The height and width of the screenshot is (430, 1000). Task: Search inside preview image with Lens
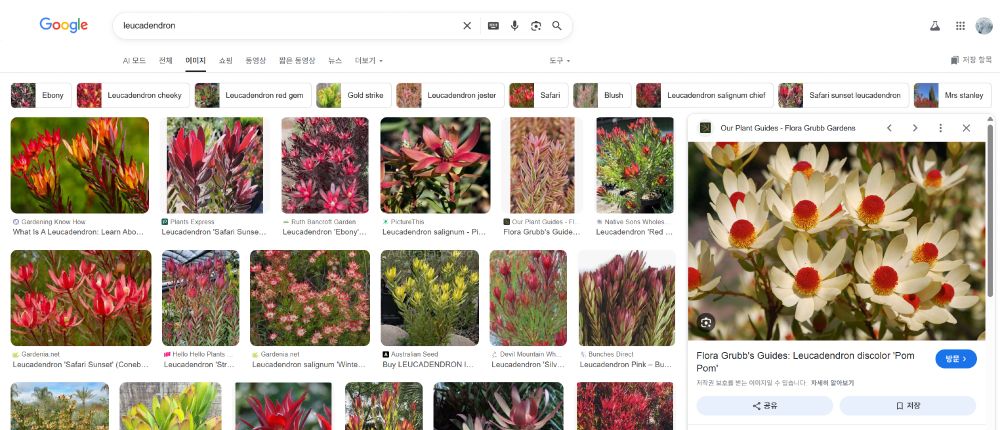705,322
